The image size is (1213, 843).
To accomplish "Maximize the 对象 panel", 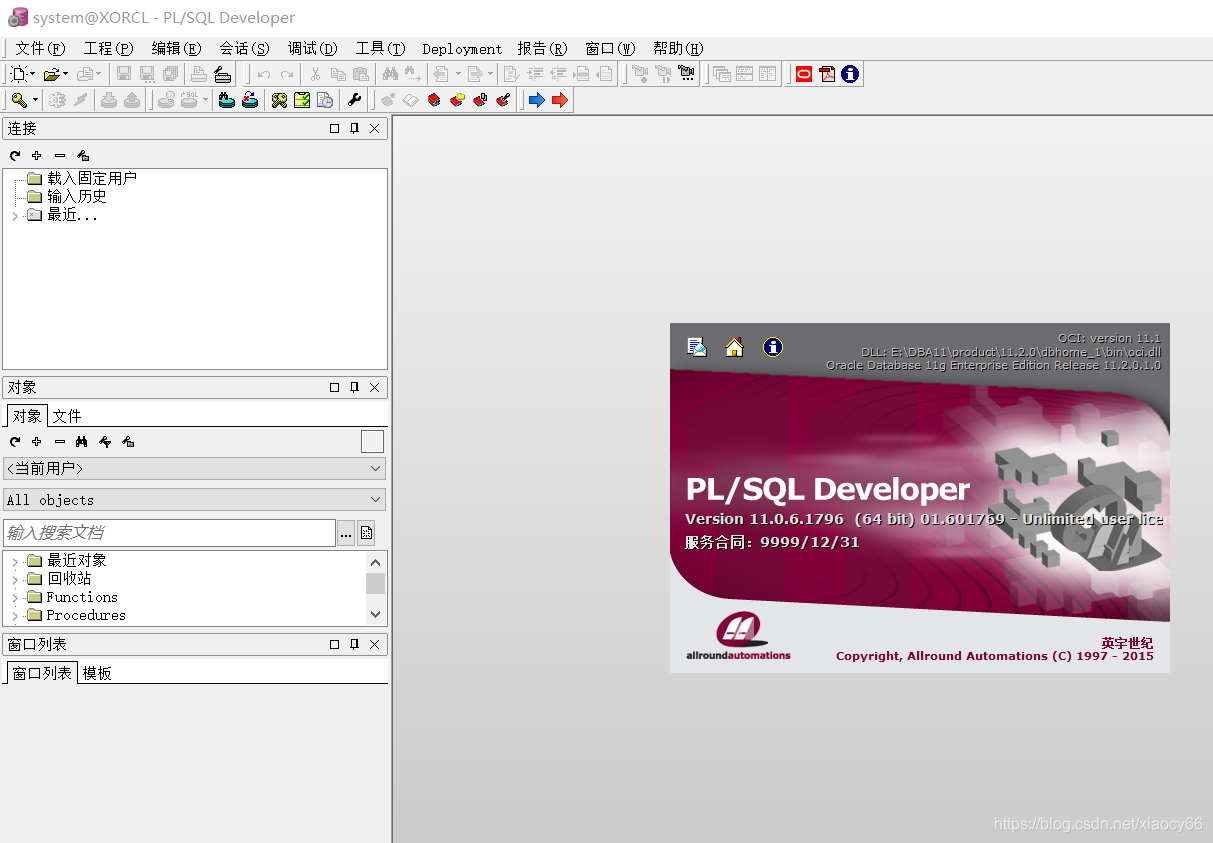I will [335, 387].
